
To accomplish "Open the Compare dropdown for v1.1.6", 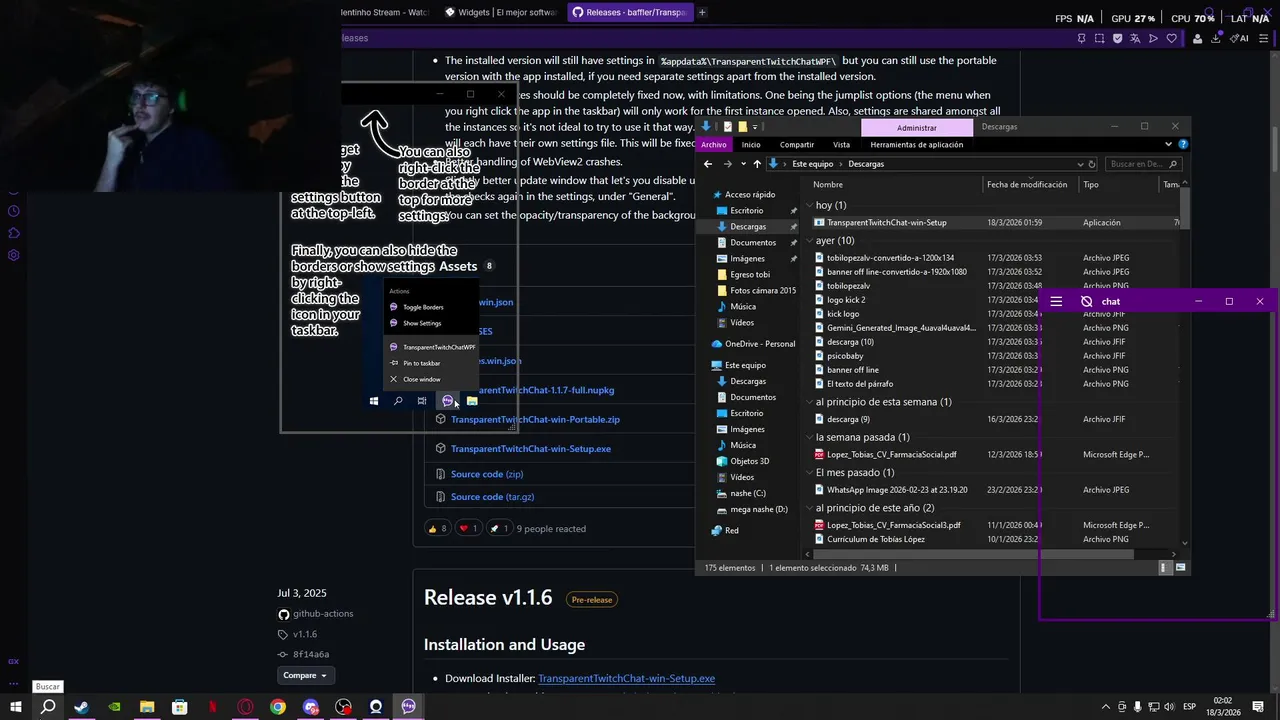I will (x=305, y=675).
